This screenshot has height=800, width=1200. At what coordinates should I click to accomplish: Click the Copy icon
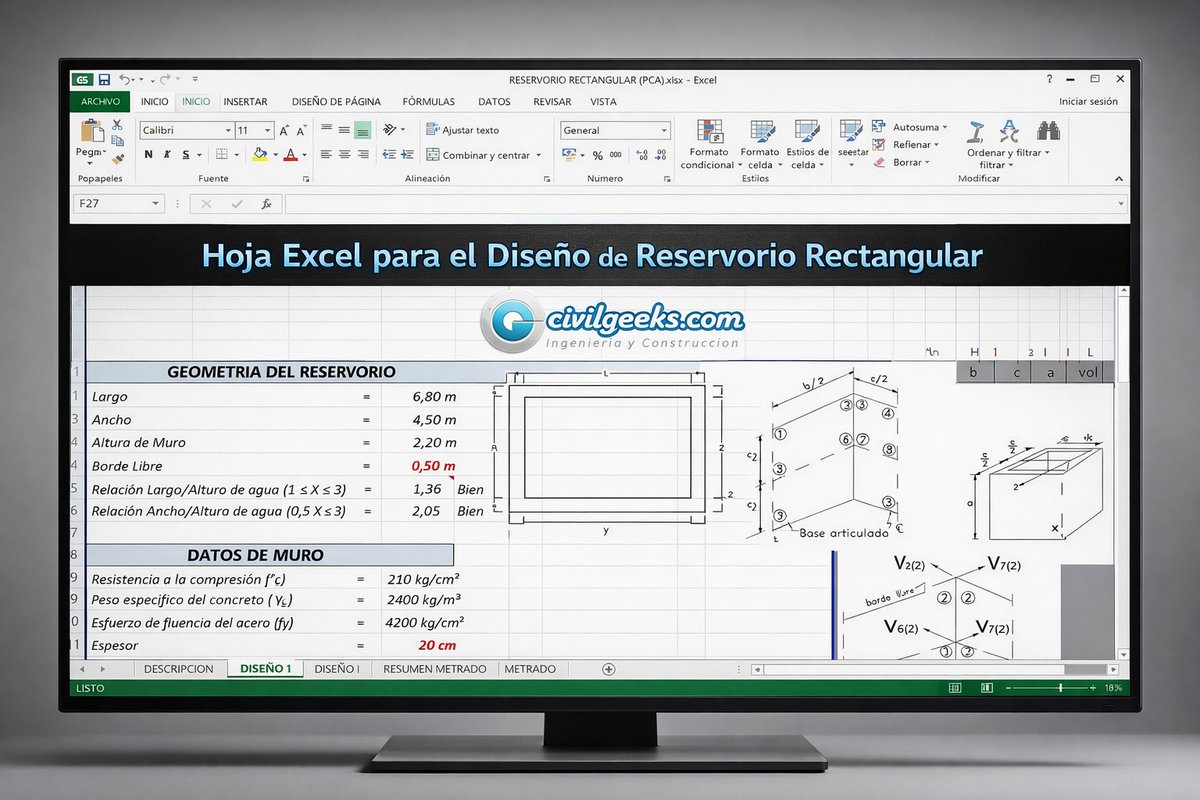117,141
